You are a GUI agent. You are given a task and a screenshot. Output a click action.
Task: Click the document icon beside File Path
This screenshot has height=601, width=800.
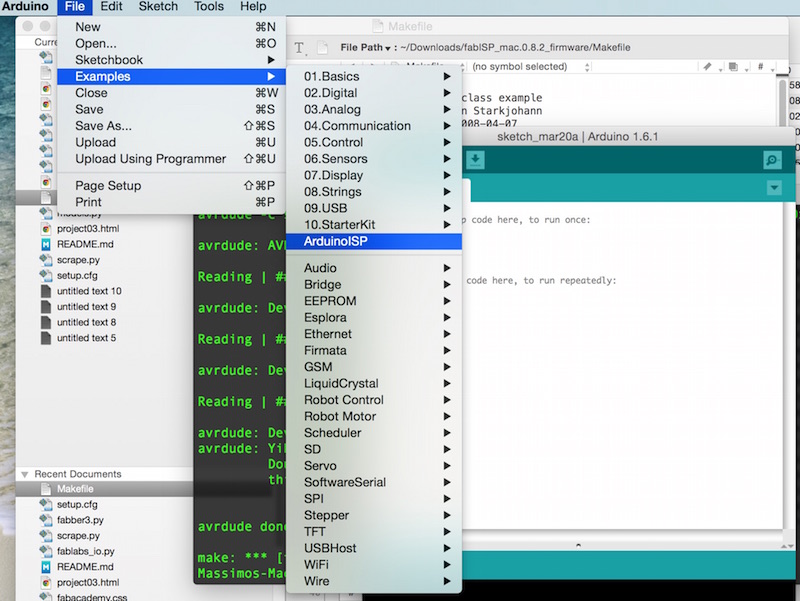(323, 47)
